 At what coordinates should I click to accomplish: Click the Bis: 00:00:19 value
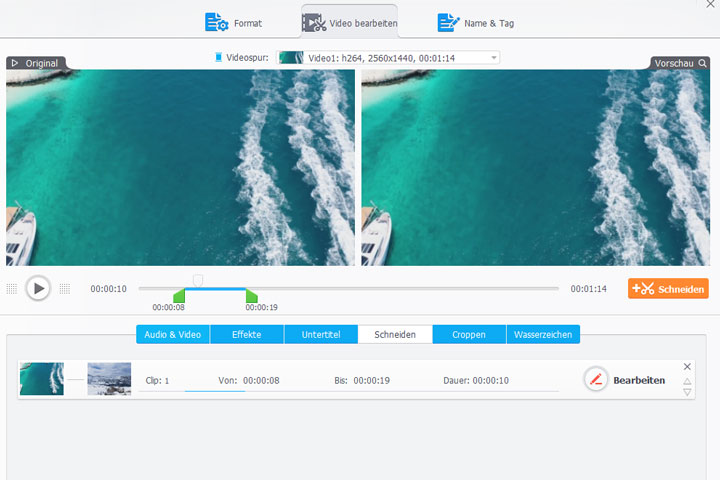[x=371, y=381]
